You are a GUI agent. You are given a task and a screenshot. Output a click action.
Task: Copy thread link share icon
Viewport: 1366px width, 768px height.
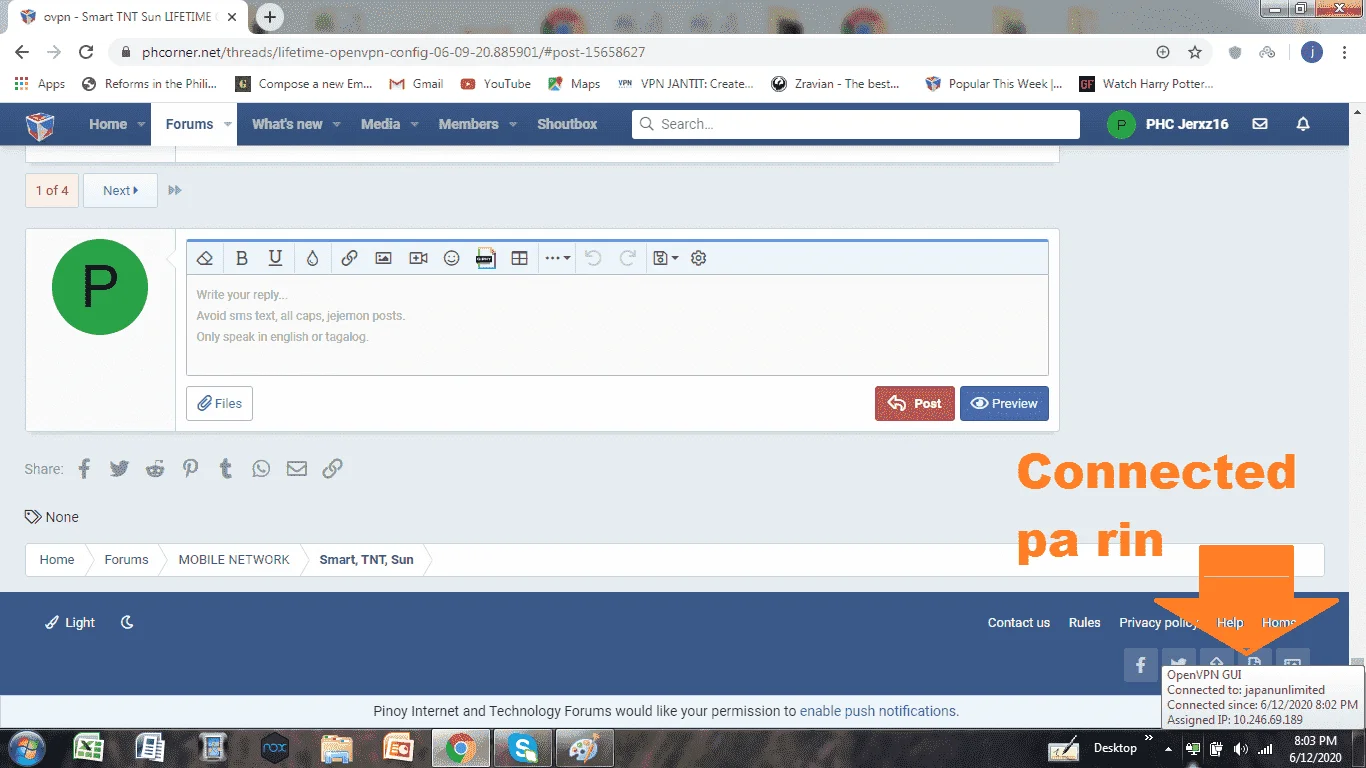pyautogui.click(x=332, y=468)
